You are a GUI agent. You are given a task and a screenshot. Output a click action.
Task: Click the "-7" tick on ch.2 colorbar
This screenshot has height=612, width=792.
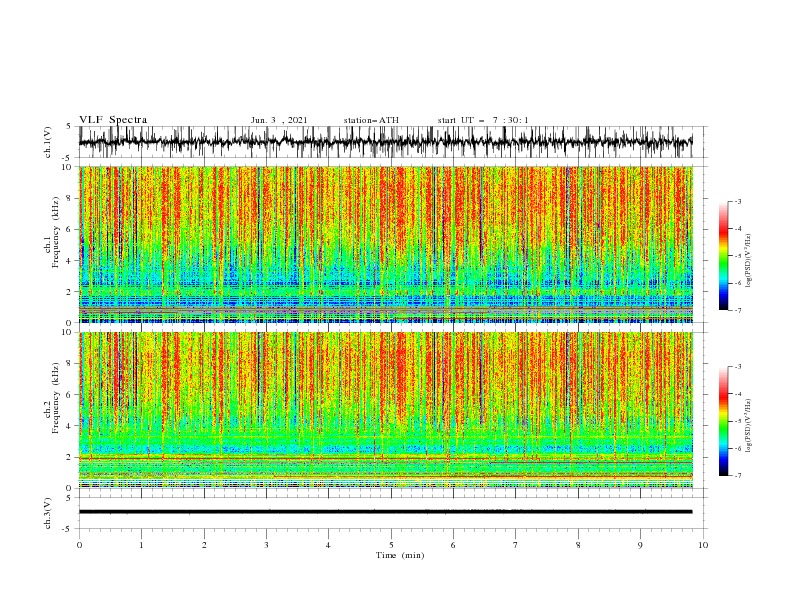pos(737,476)
